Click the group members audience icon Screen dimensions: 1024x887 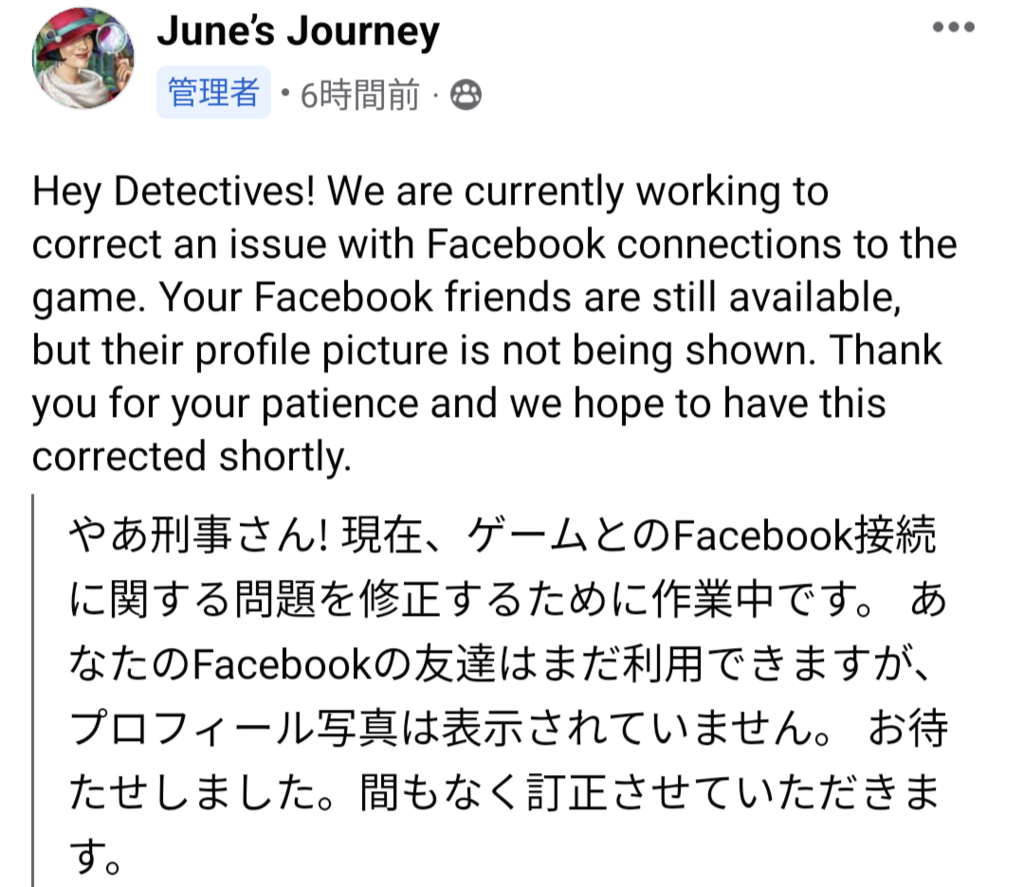[x=466, y=95]
